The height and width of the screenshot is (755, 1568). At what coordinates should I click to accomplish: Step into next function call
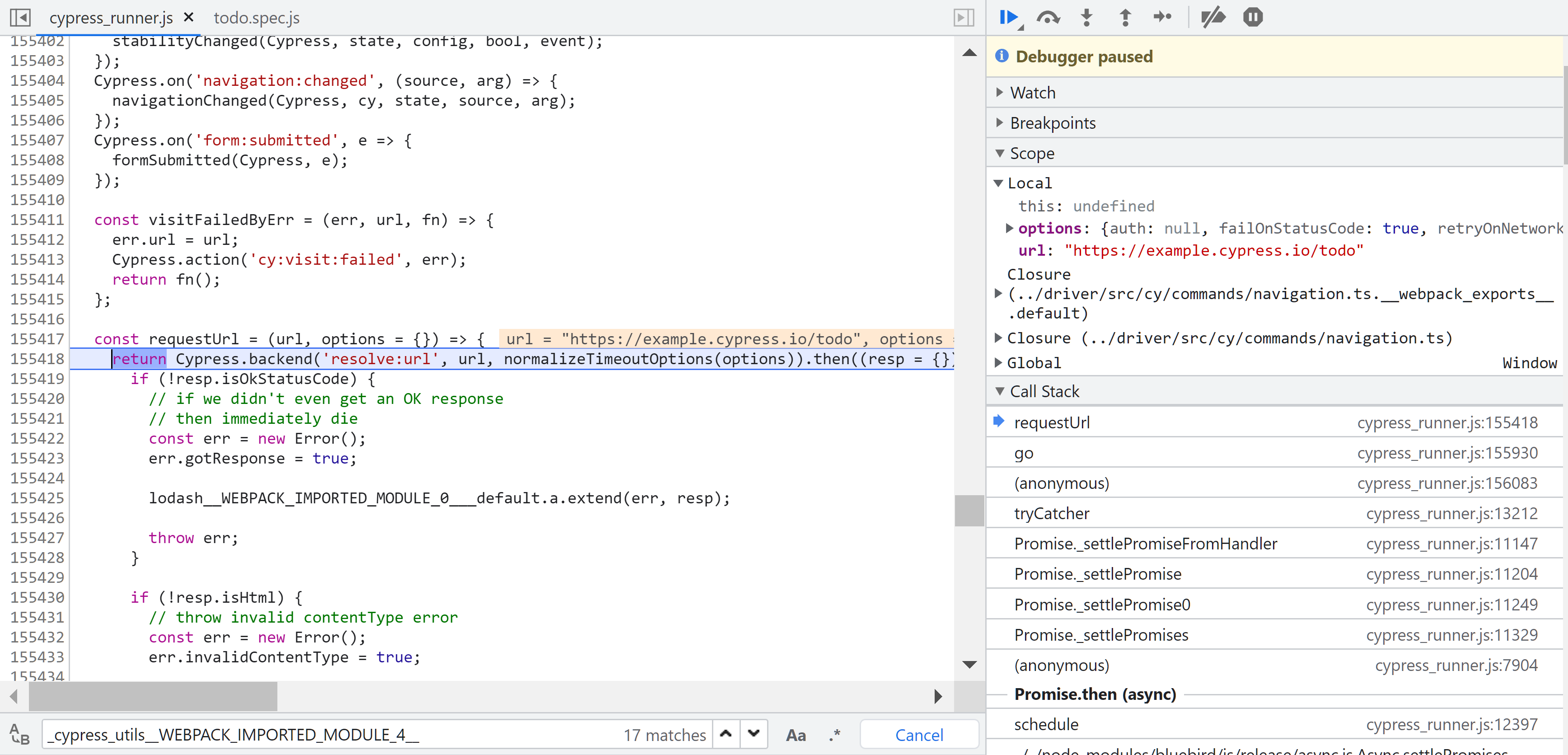(1086, 17)
